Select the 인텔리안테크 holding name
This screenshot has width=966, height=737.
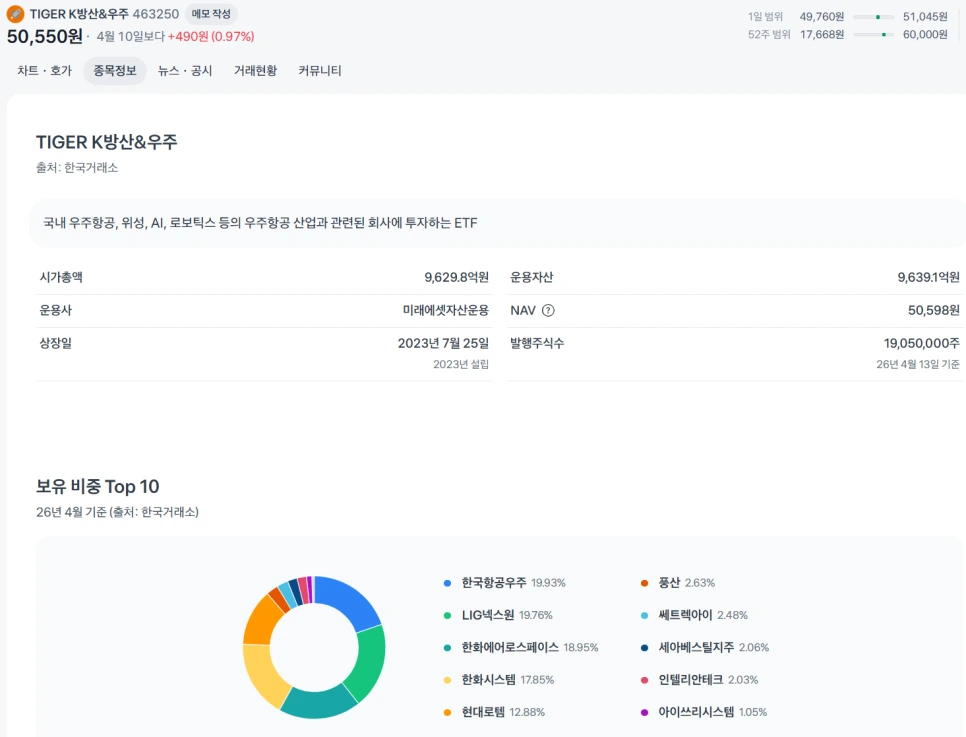[x=691, y=680]
